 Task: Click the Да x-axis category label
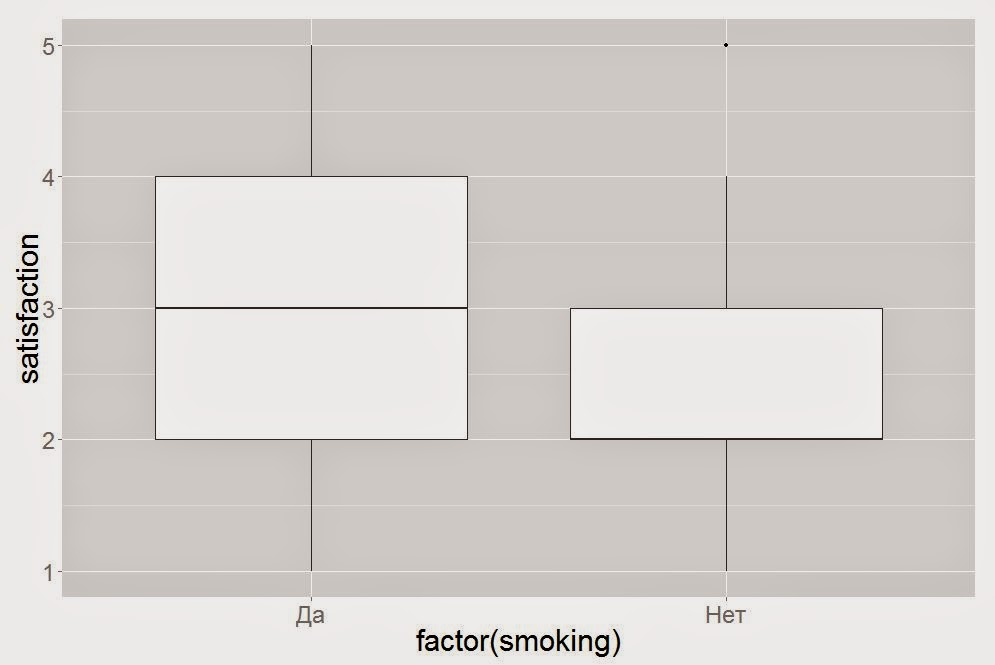click(311, 614)
